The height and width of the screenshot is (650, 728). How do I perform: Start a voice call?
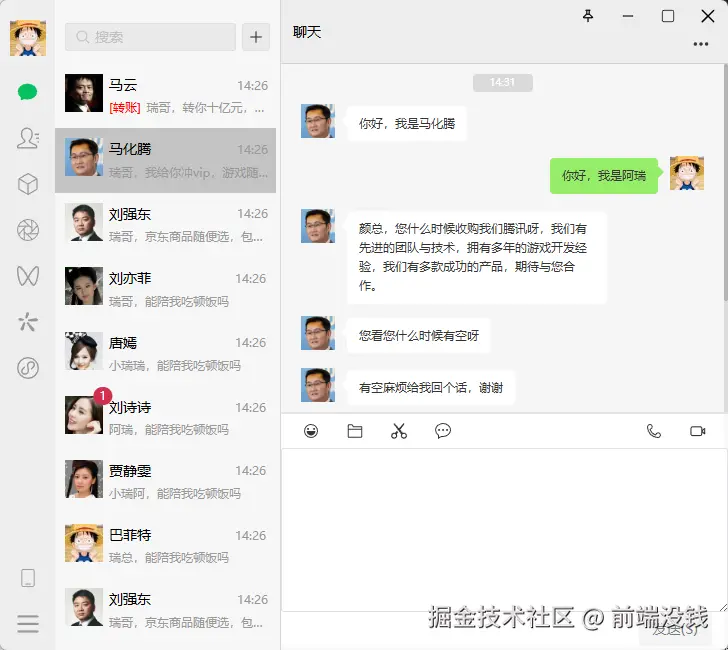point(654,431)
